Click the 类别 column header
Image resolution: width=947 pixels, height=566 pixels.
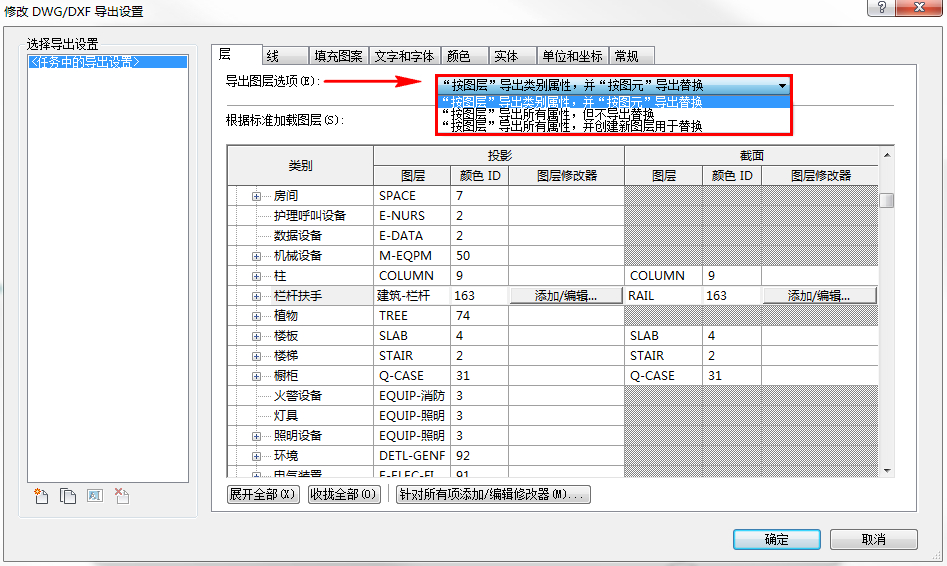click(x=301, y=166)
